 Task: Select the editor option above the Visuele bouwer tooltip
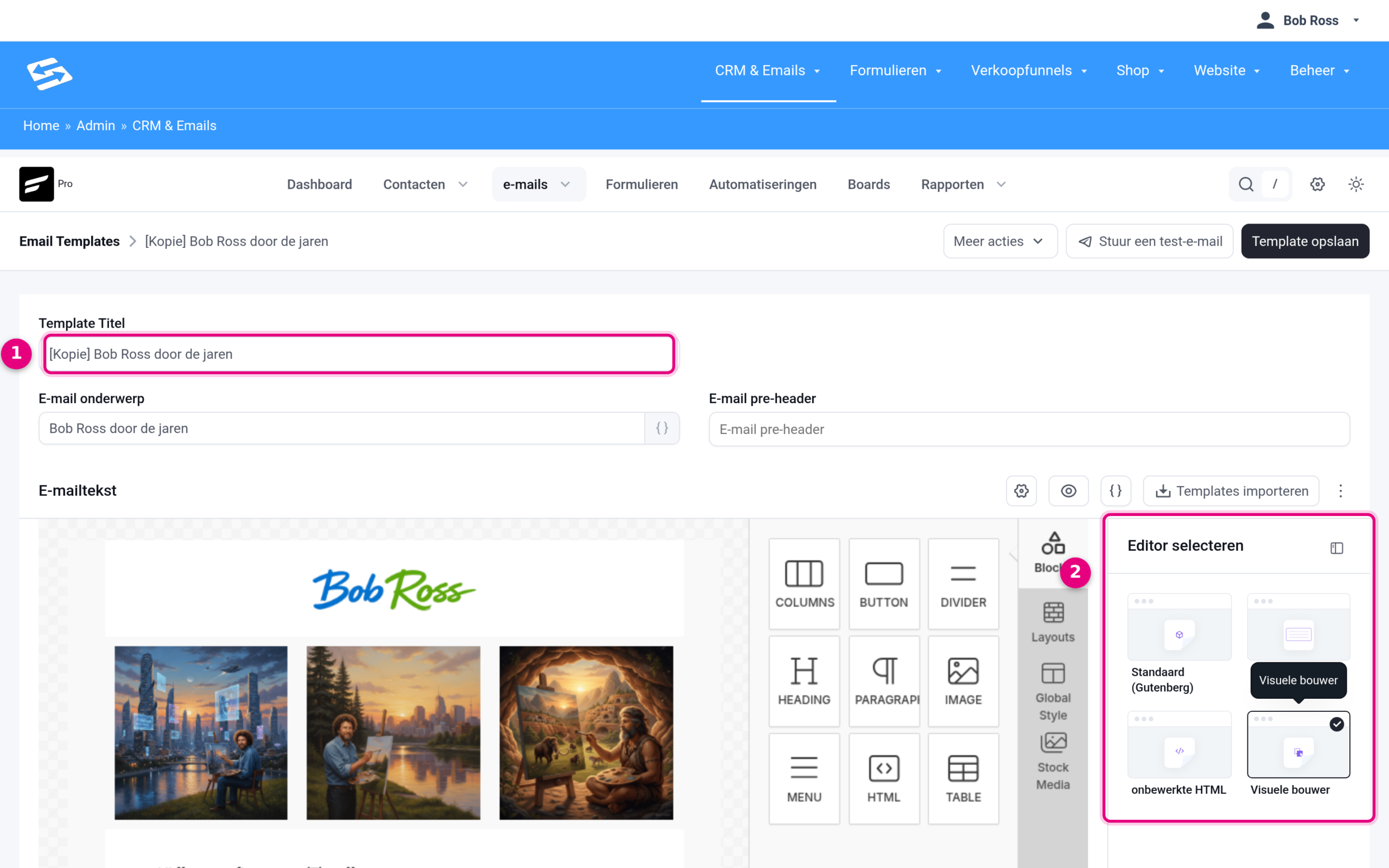[1298, 627]
